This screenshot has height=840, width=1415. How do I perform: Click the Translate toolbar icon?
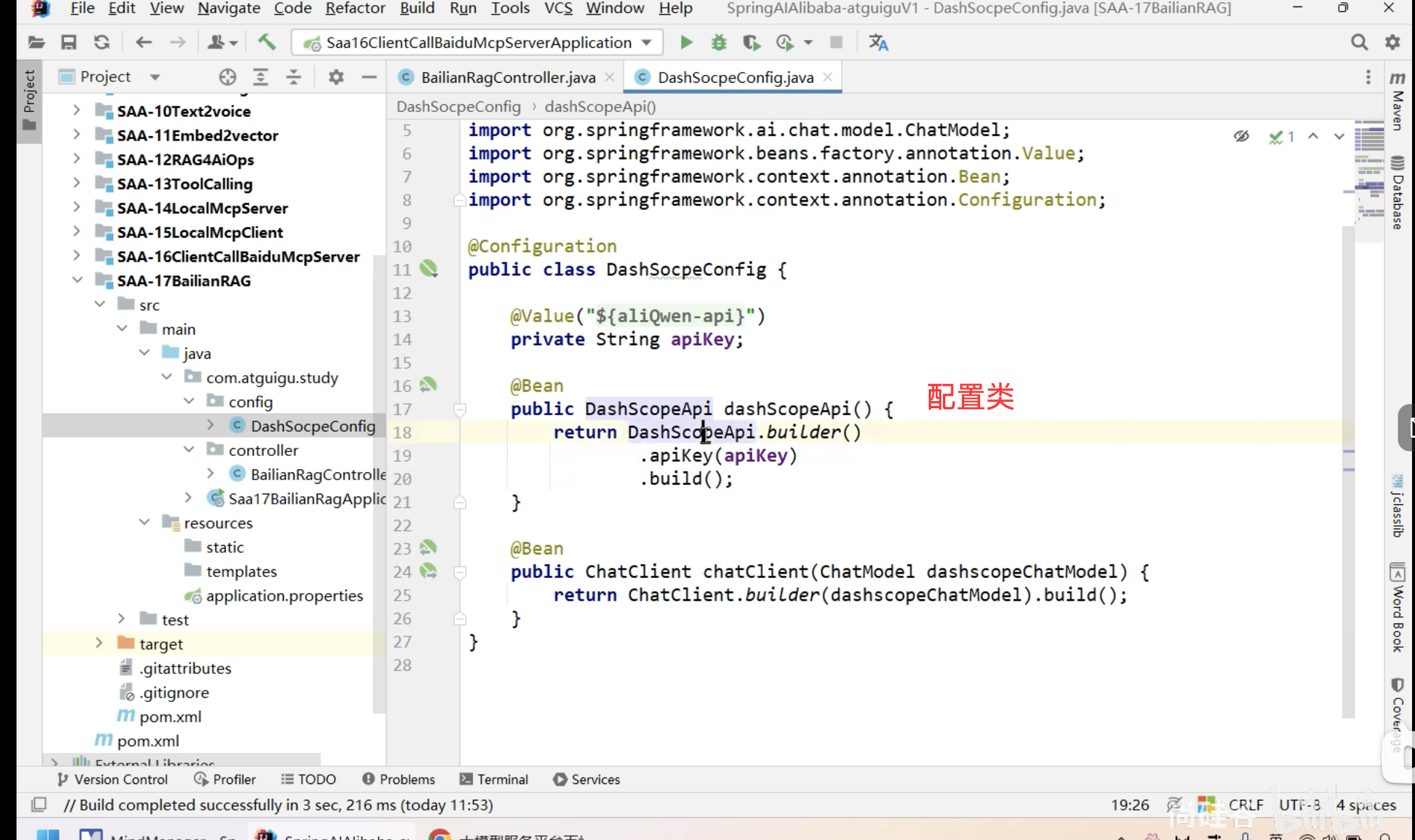click(878, 42)
